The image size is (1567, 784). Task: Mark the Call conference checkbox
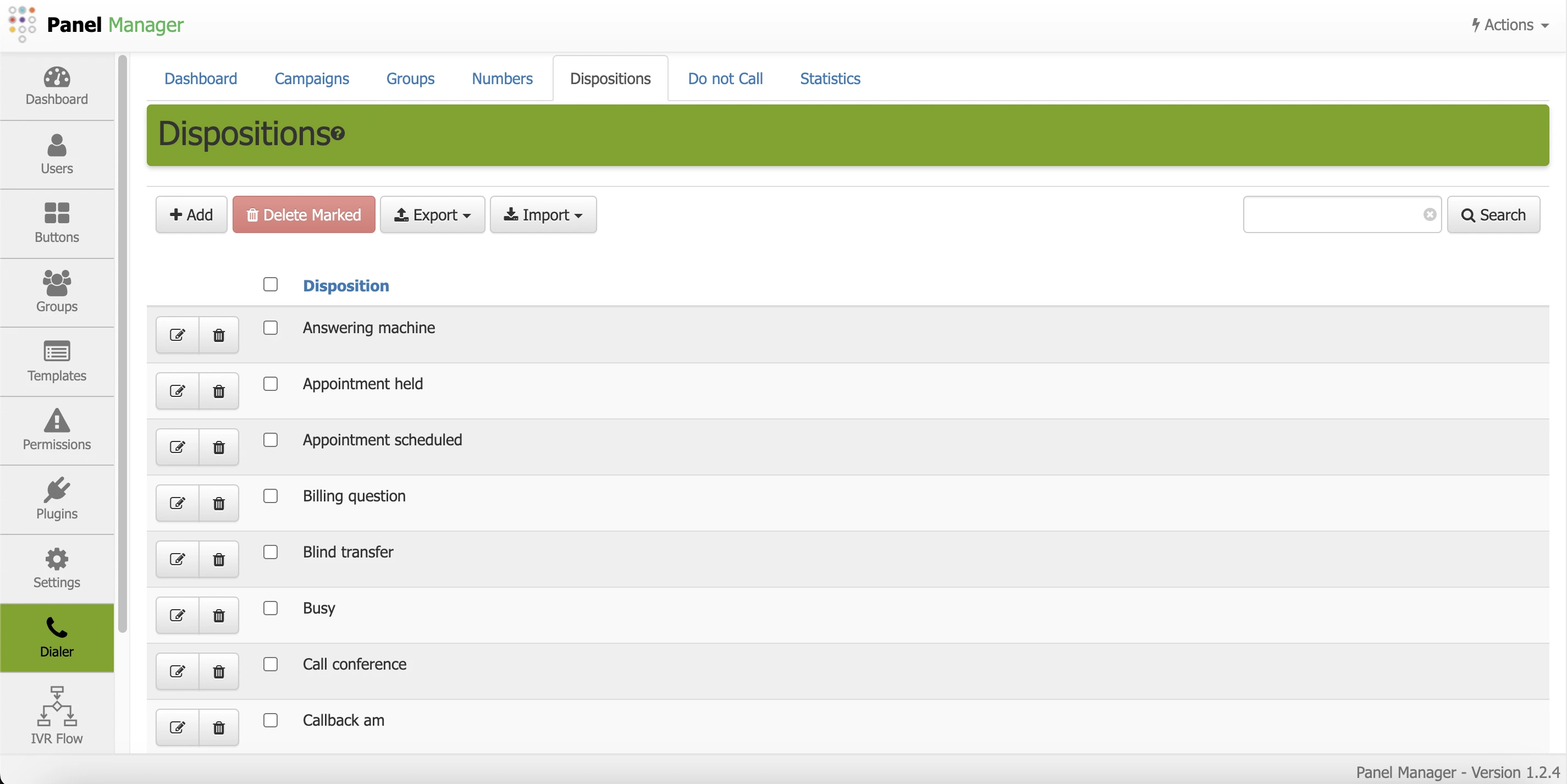click(270, 664)
